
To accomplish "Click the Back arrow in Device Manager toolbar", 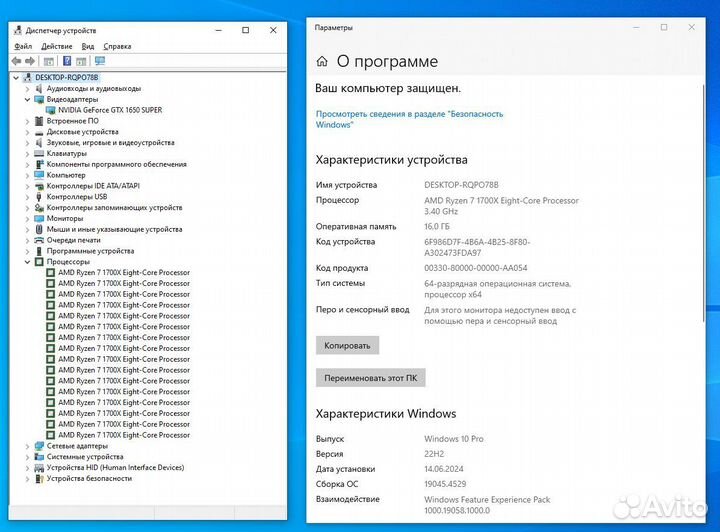I will tap(17, 61).
